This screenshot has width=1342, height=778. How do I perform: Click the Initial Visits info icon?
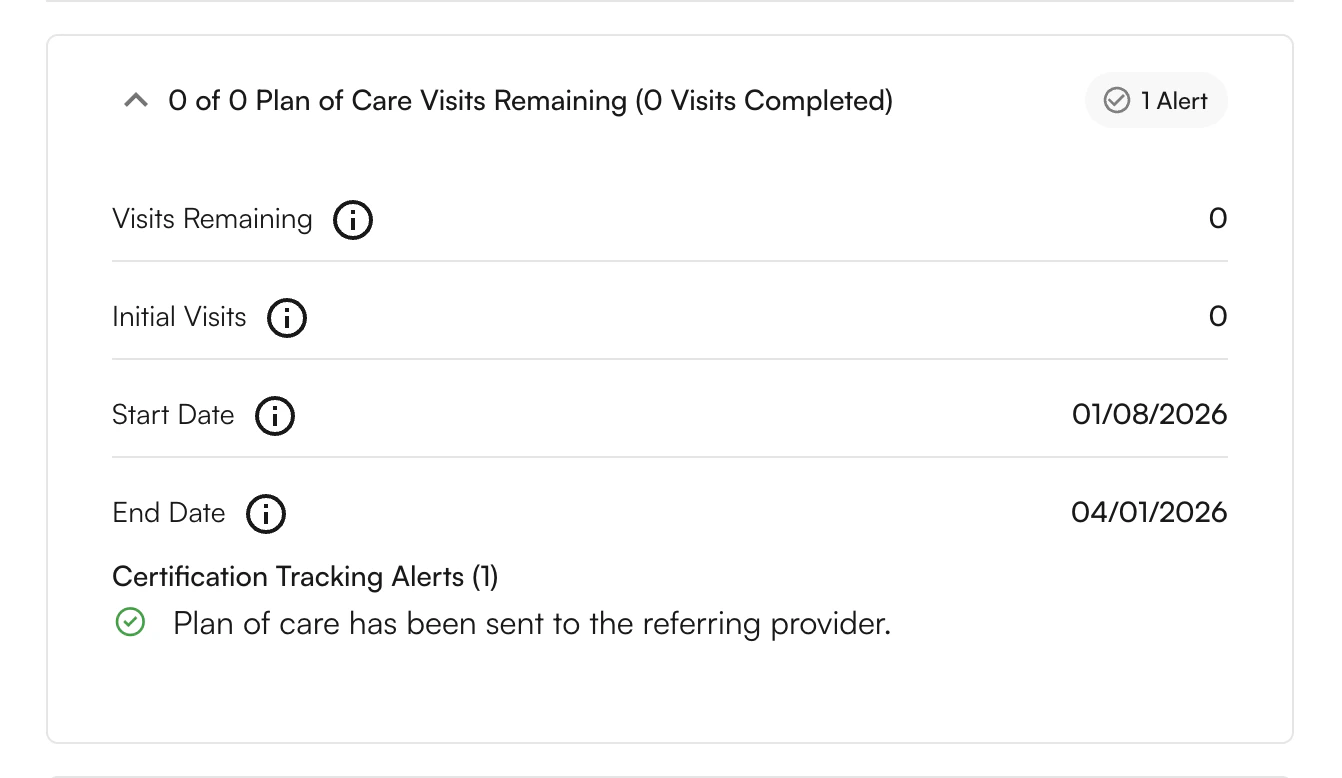pyautogui.click(x=287, y=317)
